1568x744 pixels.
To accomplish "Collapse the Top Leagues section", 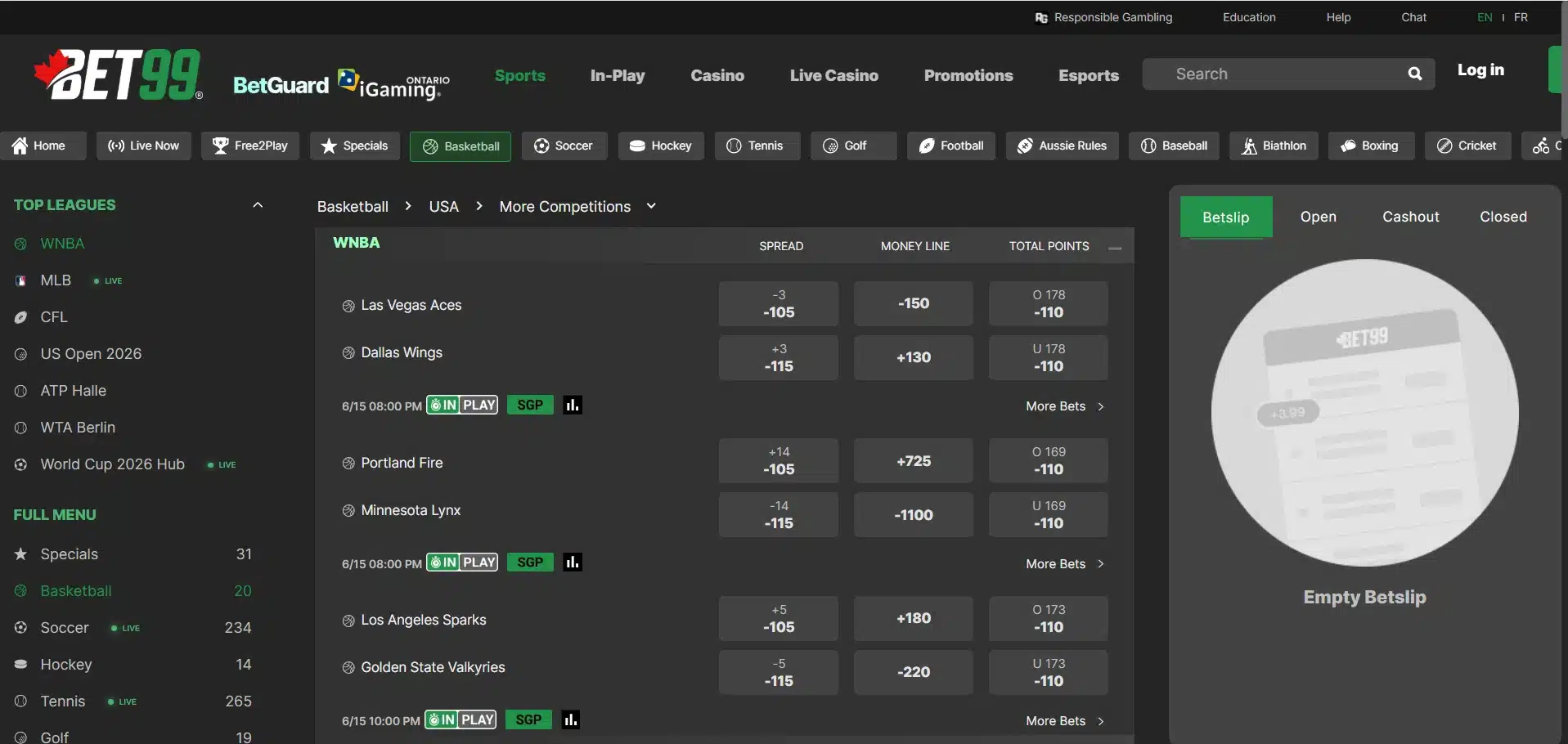I will (258, 205).
